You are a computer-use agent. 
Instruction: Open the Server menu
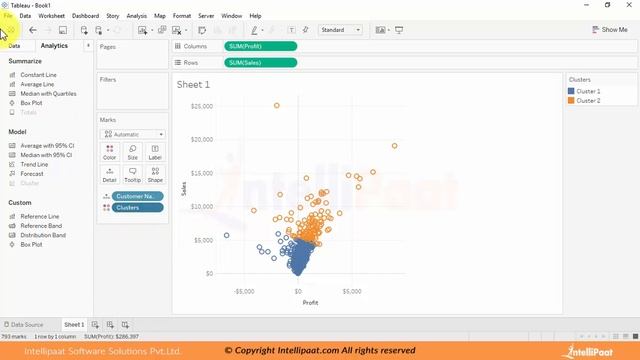coord(206,16)
